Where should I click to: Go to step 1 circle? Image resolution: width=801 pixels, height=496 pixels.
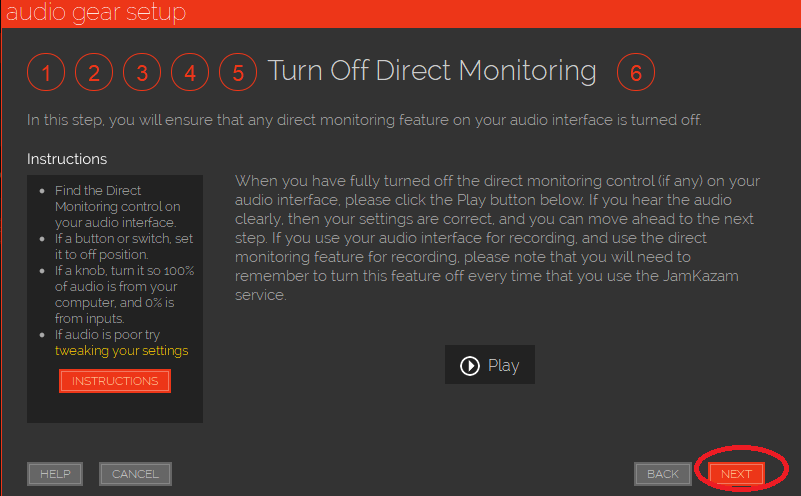pyautogui.click(x=46, y=73)
